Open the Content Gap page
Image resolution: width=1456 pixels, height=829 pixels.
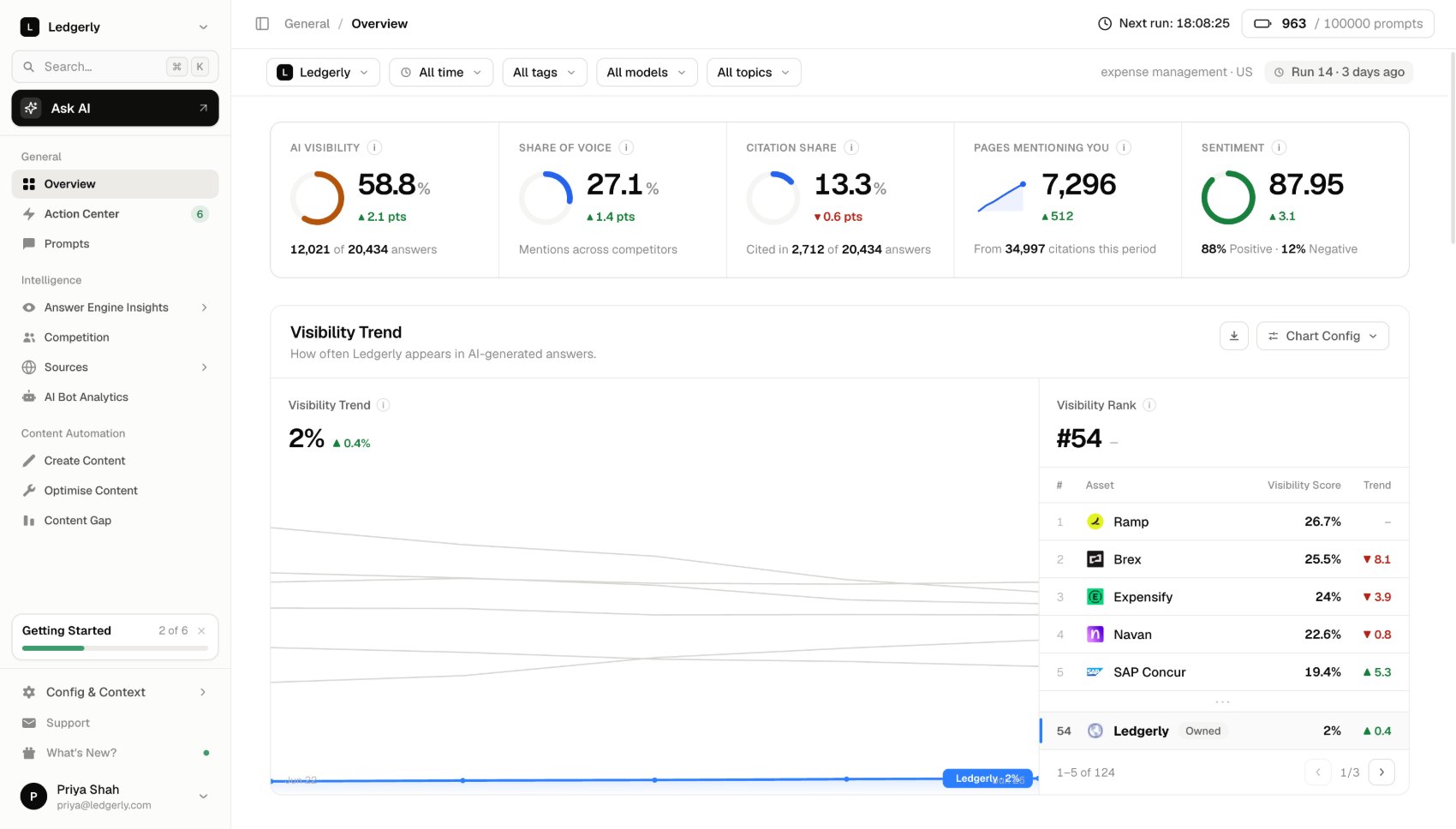point(115,521)
